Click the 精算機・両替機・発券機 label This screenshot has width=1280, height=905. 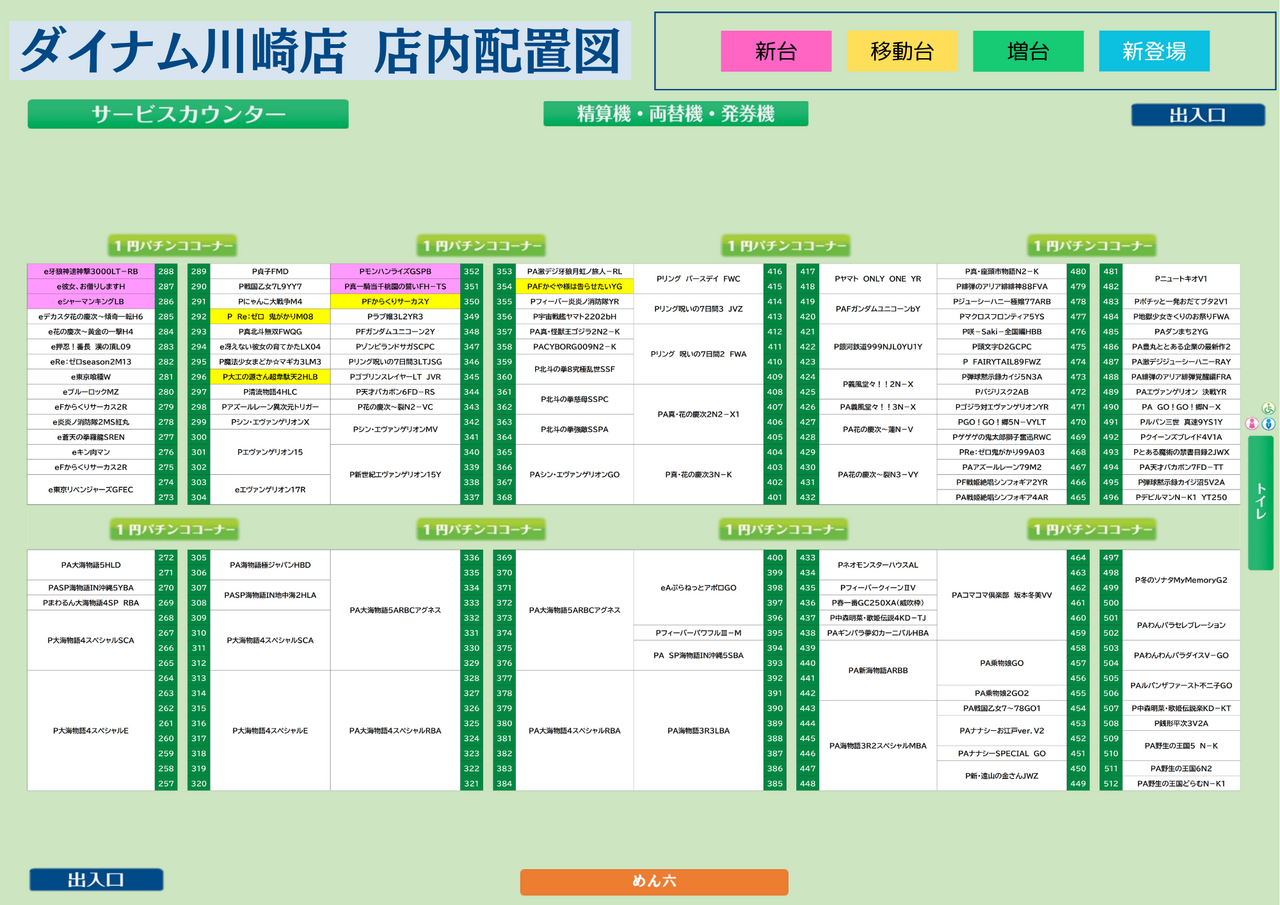[x=676, y=114]
